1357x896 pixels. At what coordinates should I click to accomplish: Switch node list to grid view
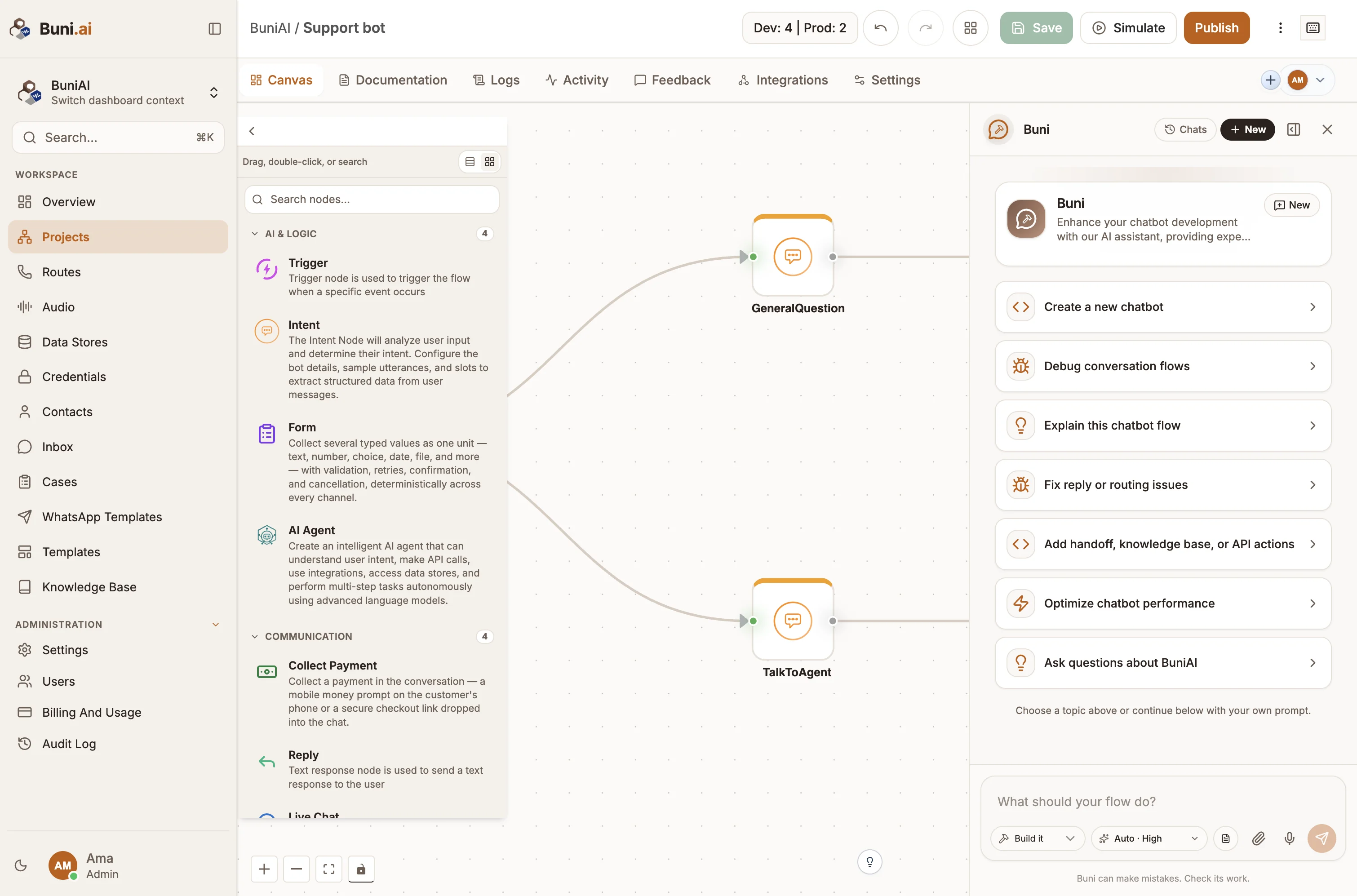coord(490,162)
